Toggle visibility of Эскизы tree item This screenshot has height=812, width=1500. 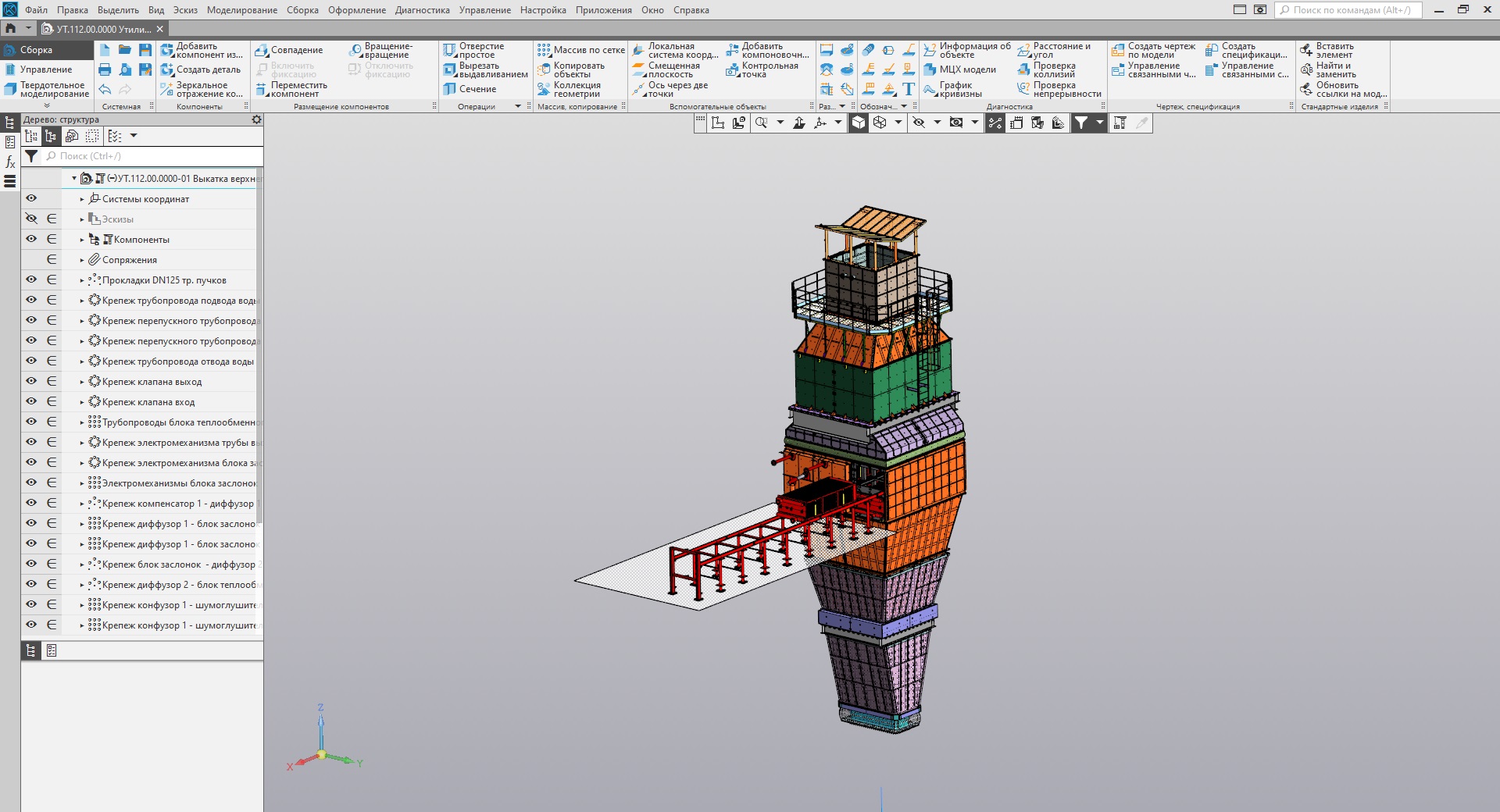(x=31, y=219)
